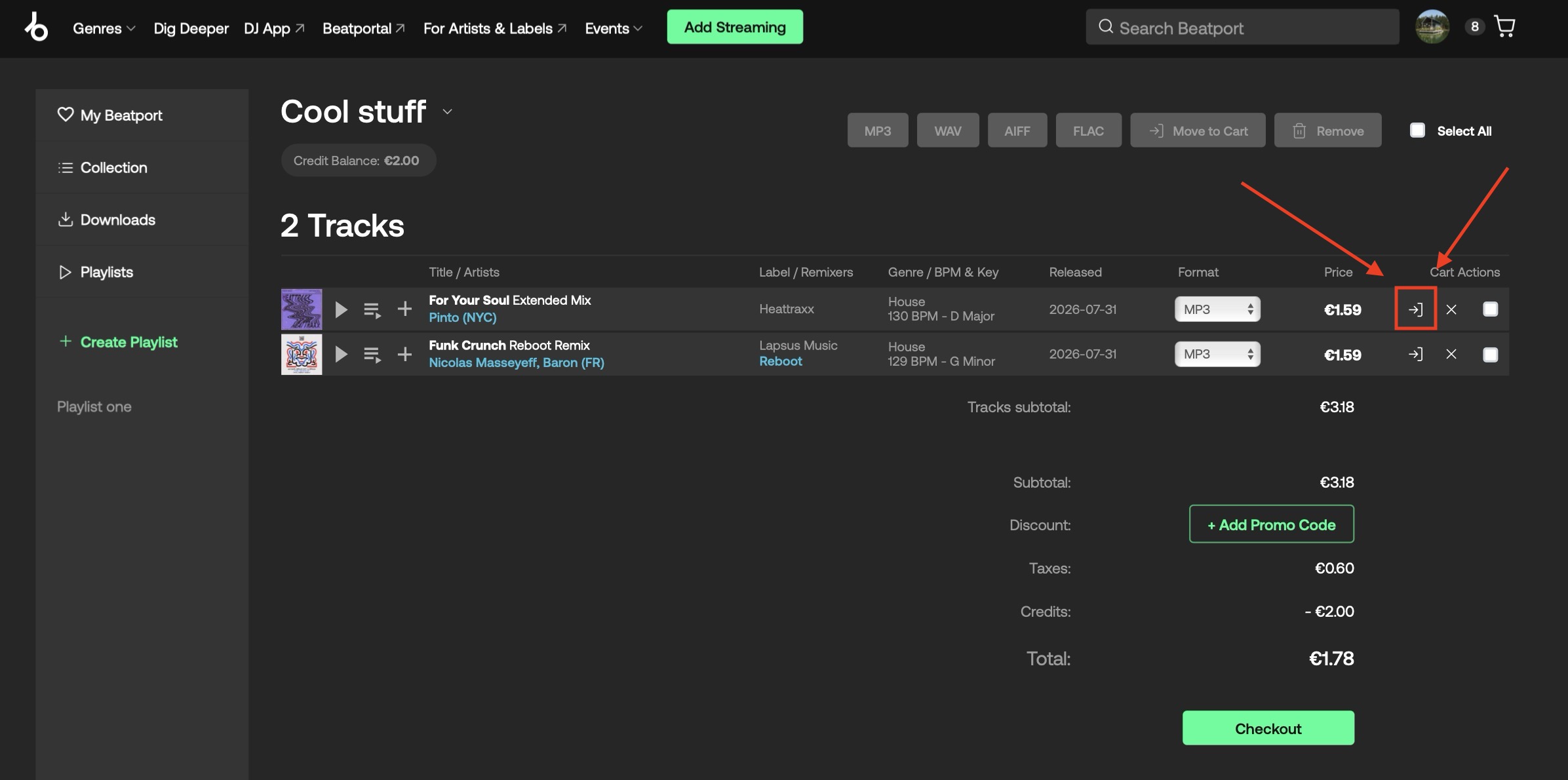The height and width of the screenshot is (780, 1568).
Task: Open artist Nicolas Masseyeff
Action: coord(482,362)
